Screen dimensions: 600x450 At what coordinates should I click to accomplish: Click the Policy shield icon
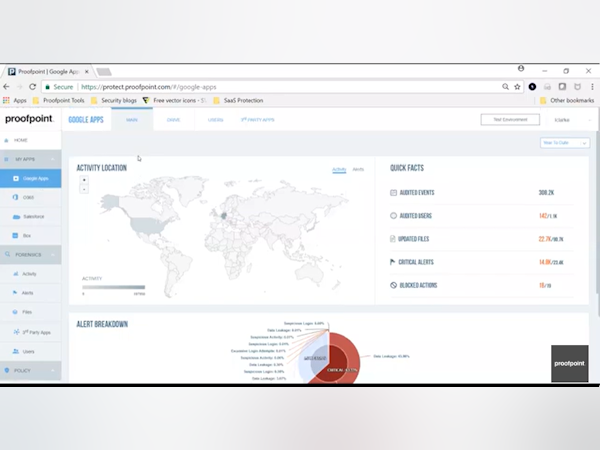pos(7,370)
